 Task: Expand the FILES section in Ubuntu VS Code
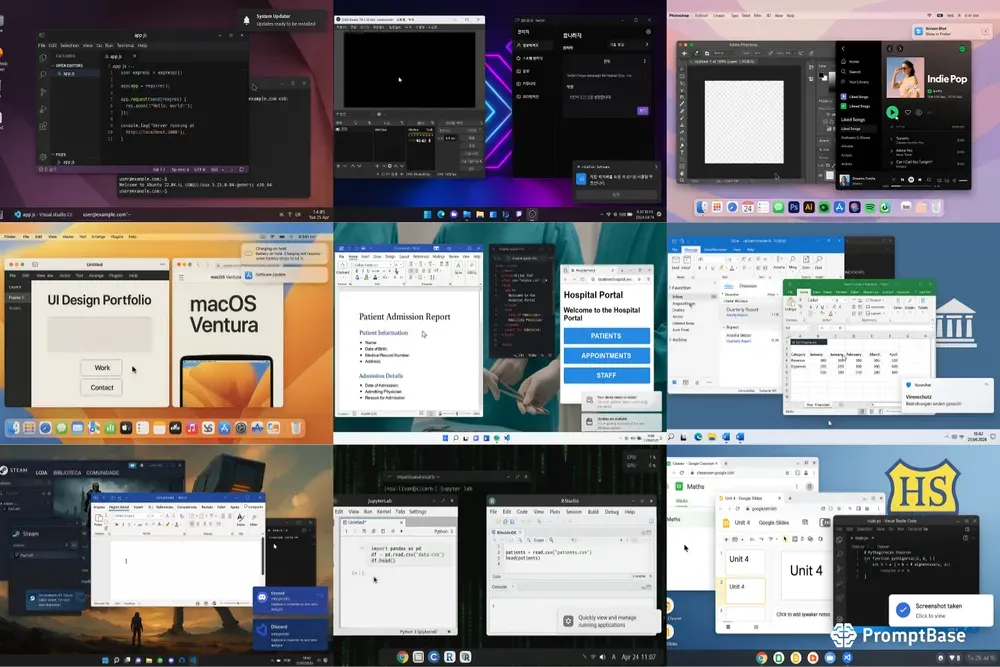59,154
